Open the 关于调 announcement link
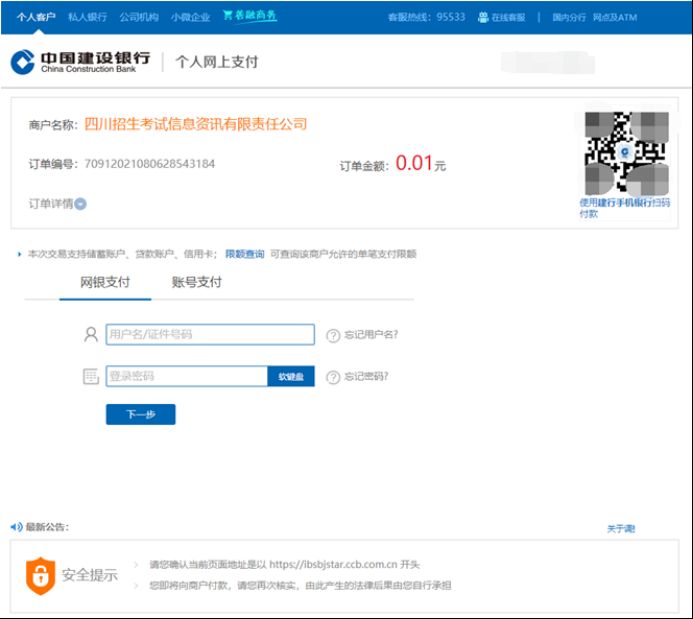 coord(621,528)
